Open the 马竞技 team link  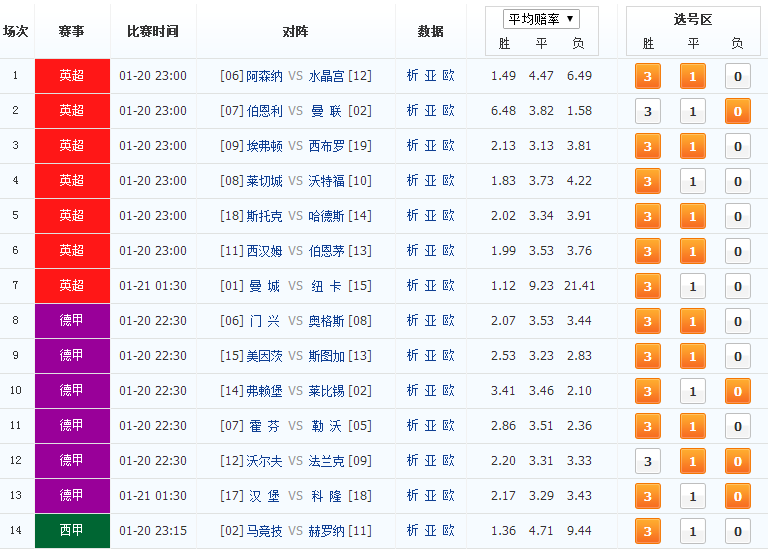[264, 531]
